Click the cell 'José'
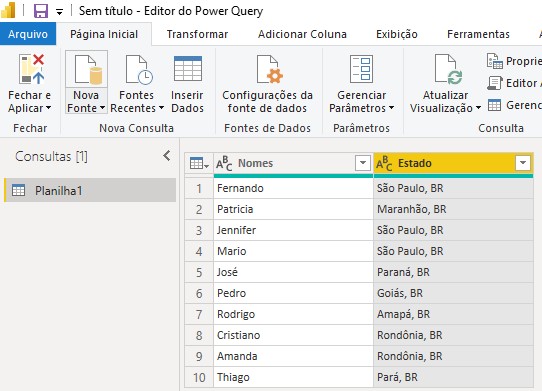542x391 pixels. [293, 272]
